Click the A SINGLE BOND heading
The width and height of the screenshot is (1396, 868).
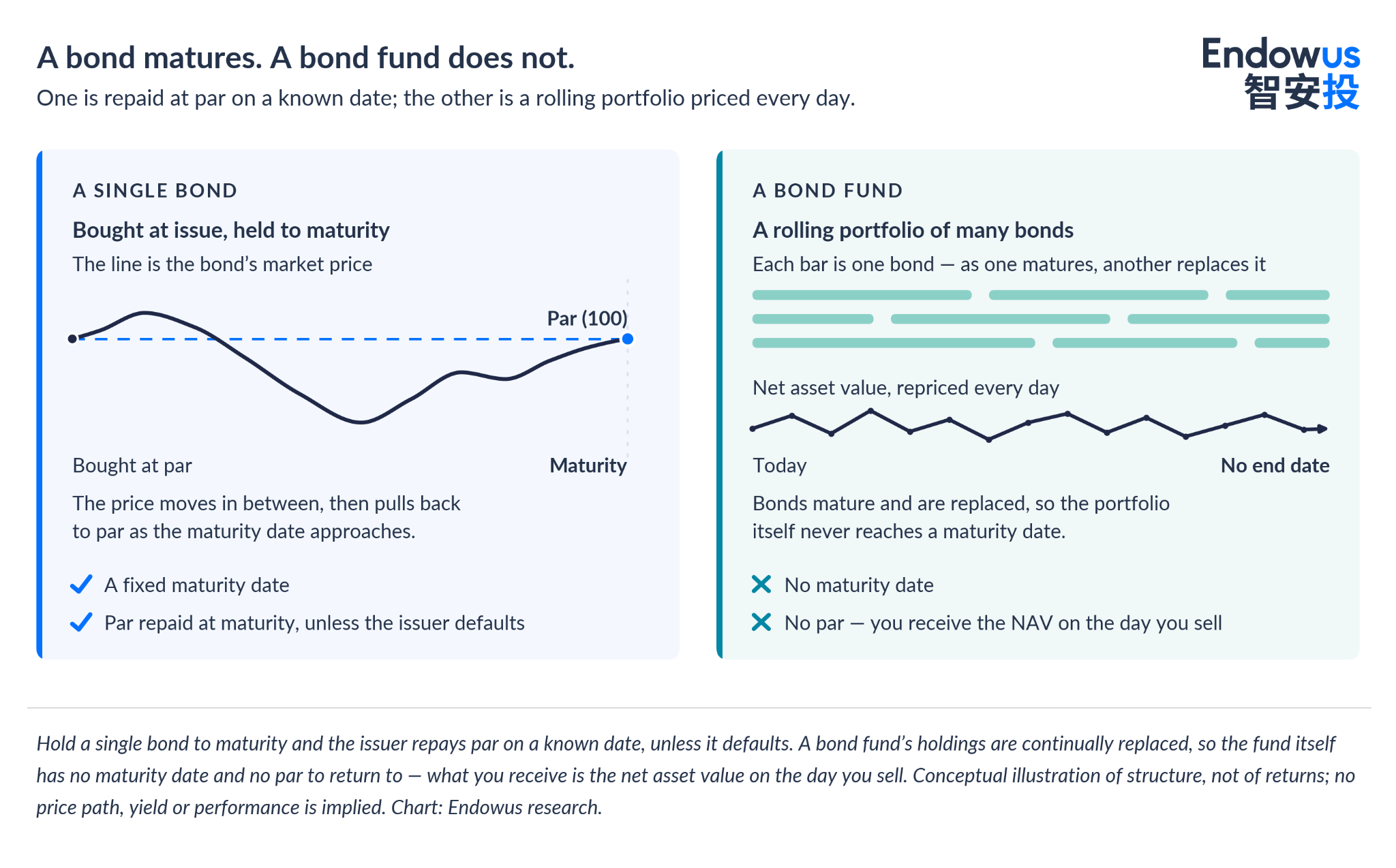155,191
